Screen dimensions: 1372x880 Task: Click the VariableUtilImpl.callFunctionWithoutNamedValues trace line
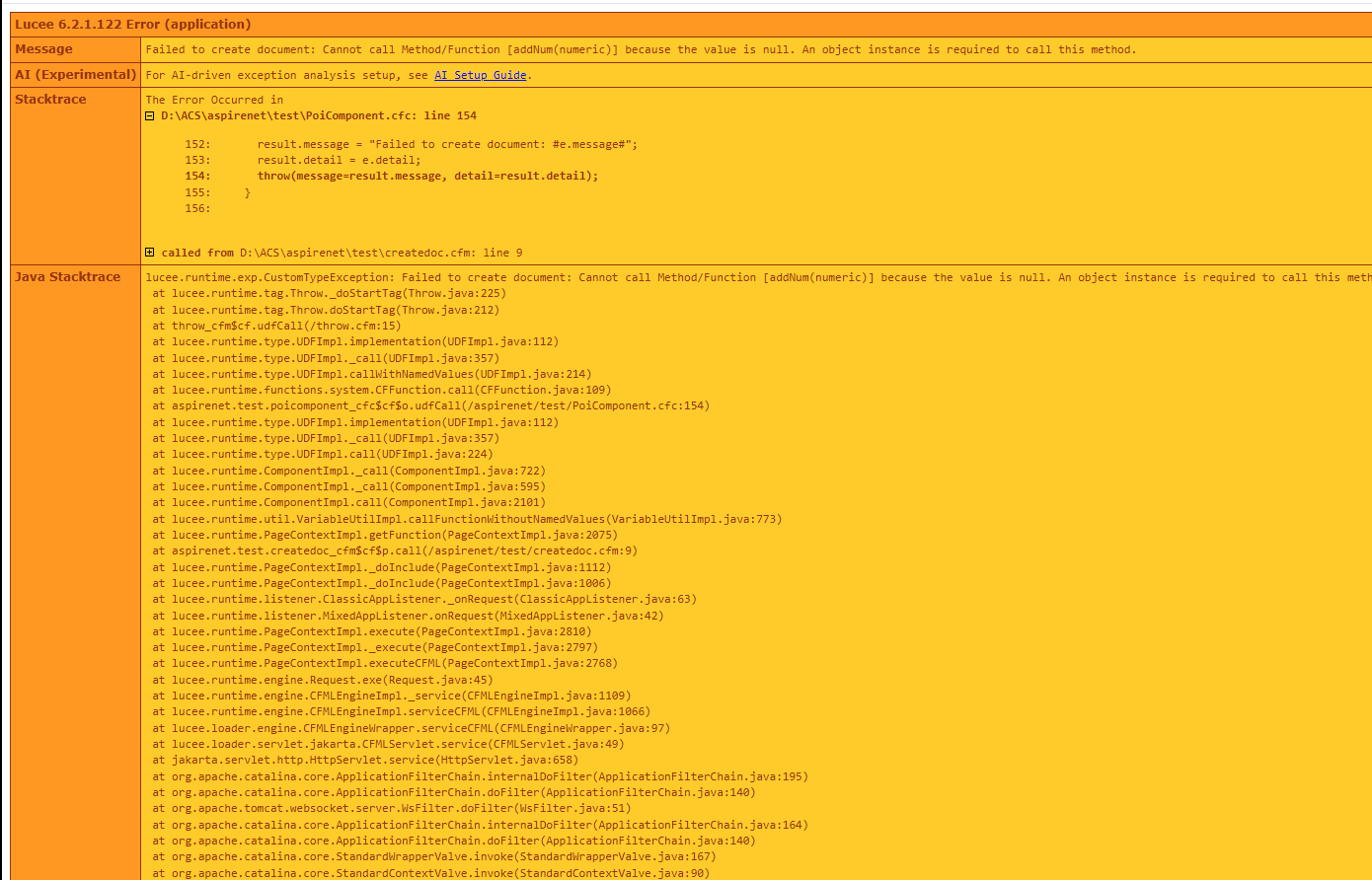pos(467,520)
